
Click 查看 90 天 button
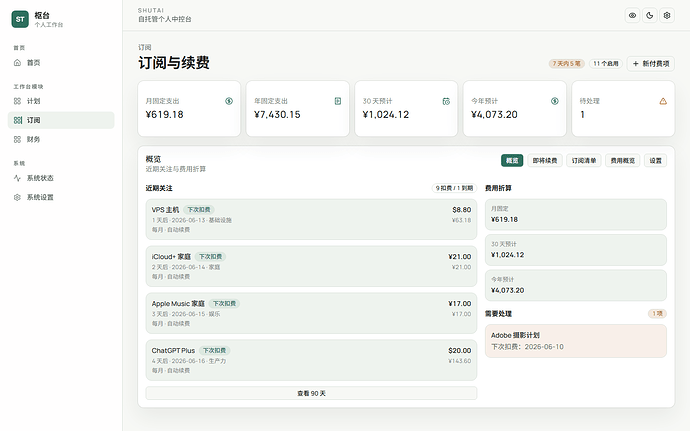pos(311,393)
